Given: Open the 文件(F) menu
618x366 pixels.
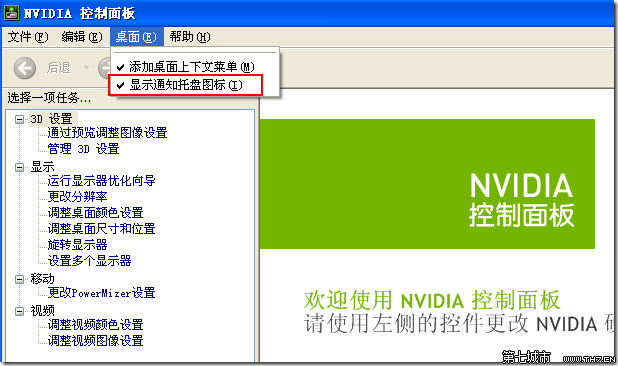Looking at the screenshot, I should click(x=28, y=37).
